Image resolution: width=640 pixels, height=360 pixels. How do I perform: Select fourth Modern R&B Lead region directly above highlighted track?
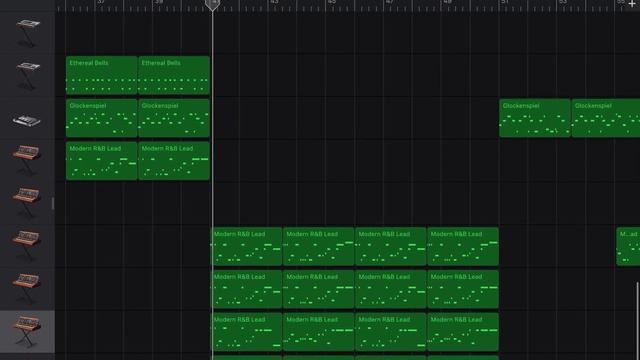click(x=463, y=289)
